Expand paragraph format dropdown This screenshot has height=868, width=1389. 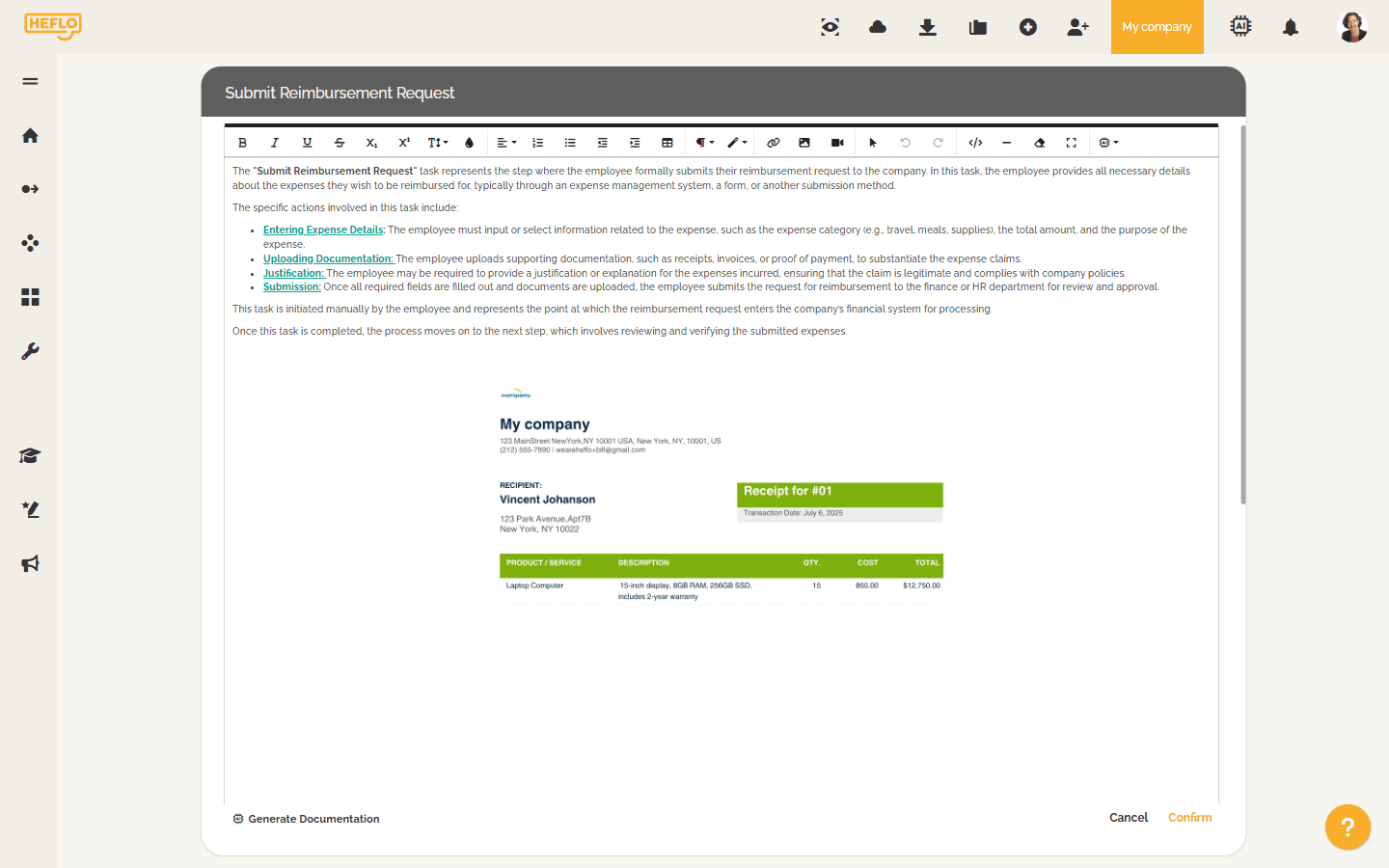pos(705,143)
